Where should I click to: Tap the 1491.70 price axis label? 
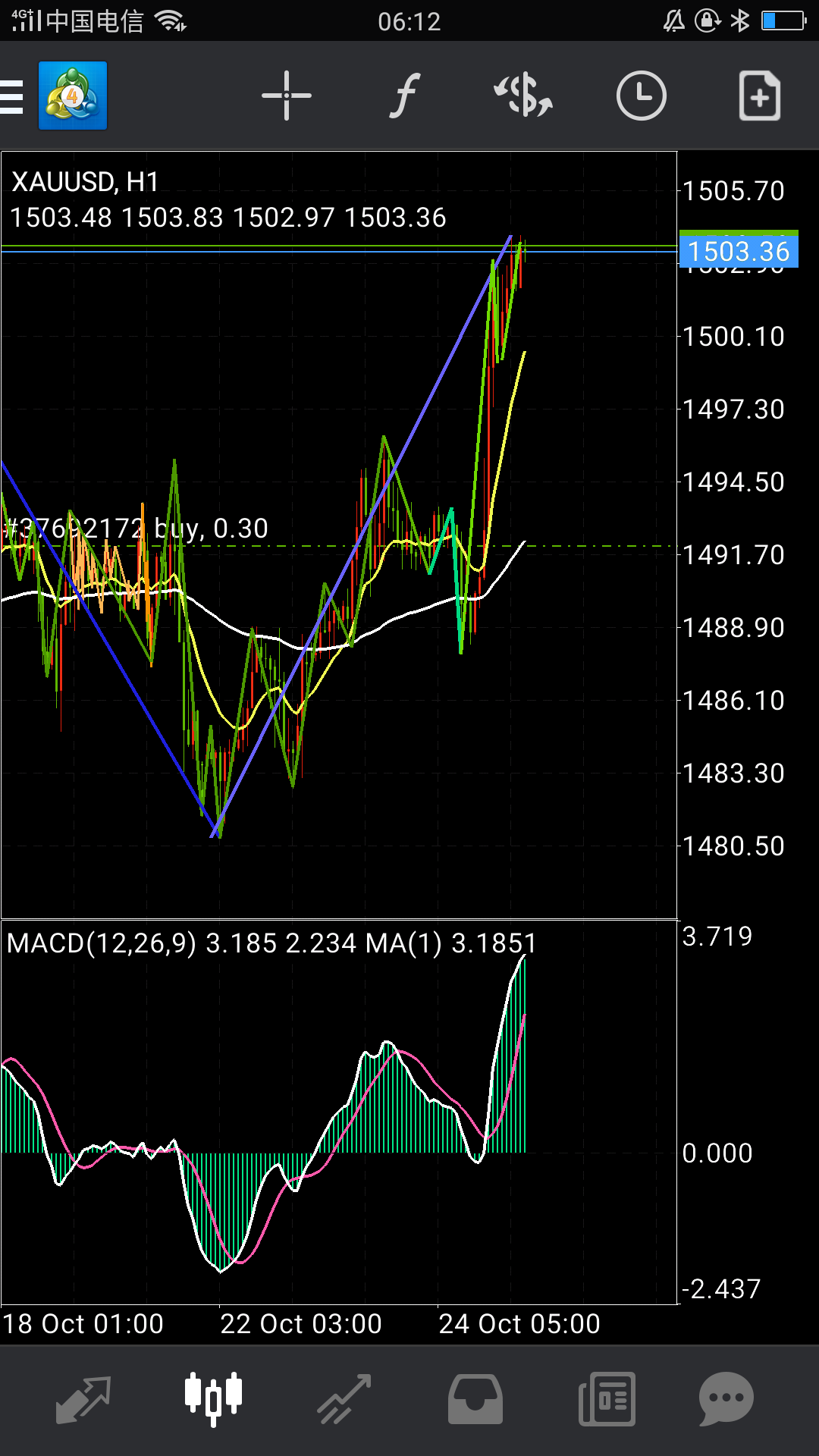[733, 555]
